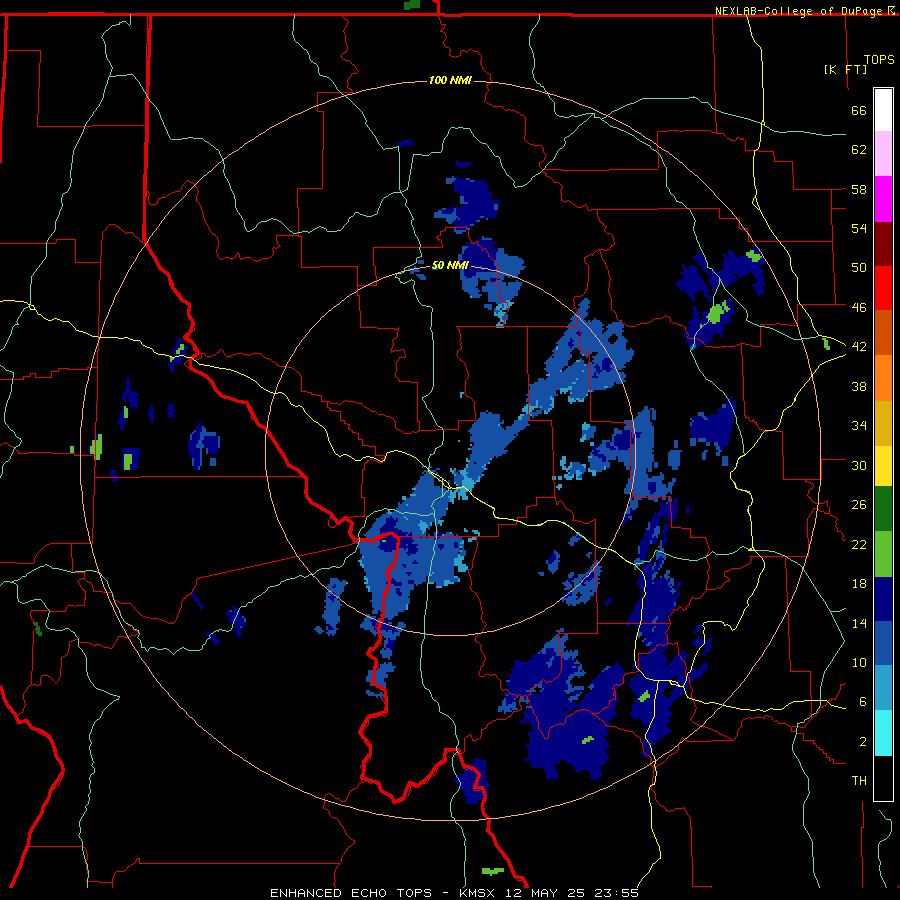Click the 50 value on the color scale
This screenshot has height=900, width=900.
(859, 267)
